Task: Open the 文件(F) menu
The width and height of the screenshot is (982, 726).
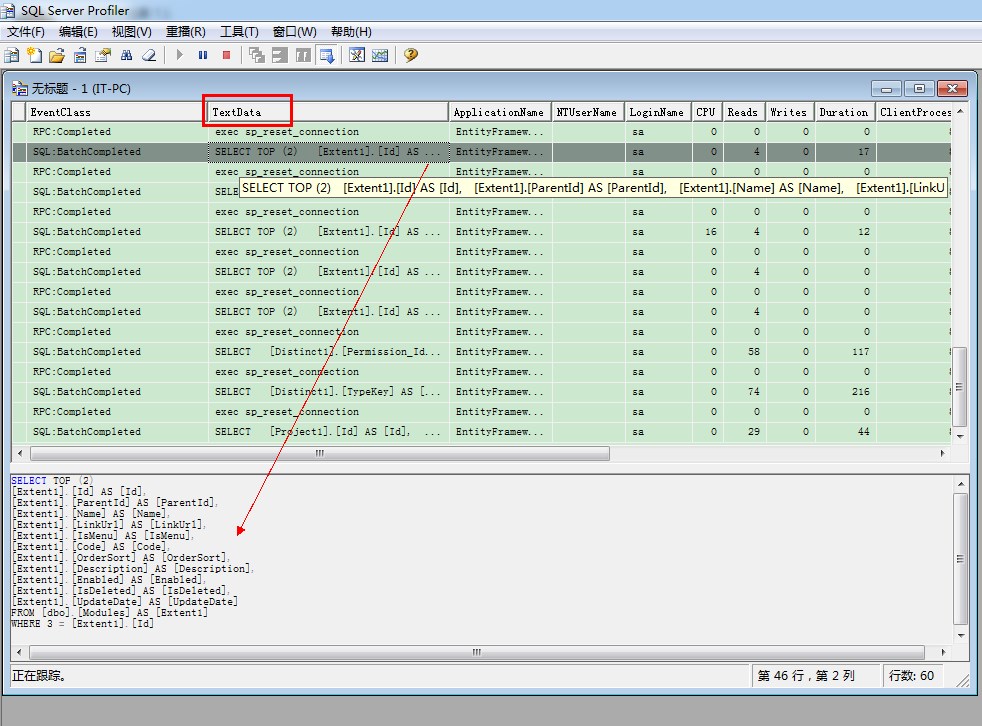Action: [26, 32]
